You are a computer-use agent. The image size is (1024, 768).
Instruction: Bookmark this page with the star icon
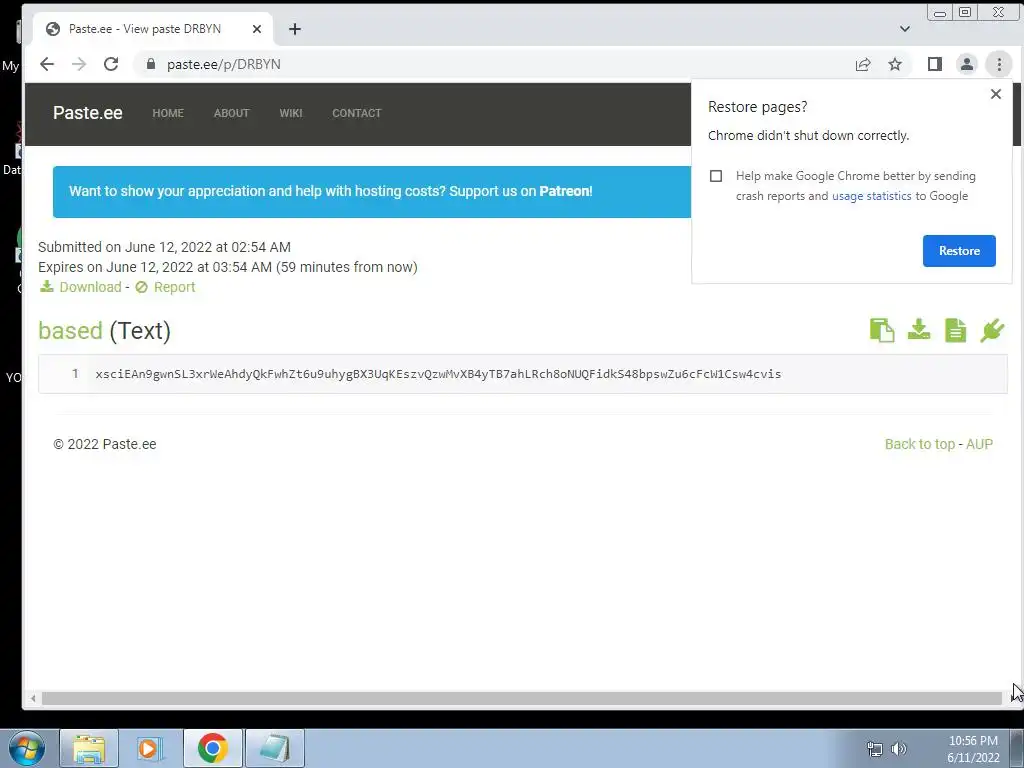pos(895,64)
